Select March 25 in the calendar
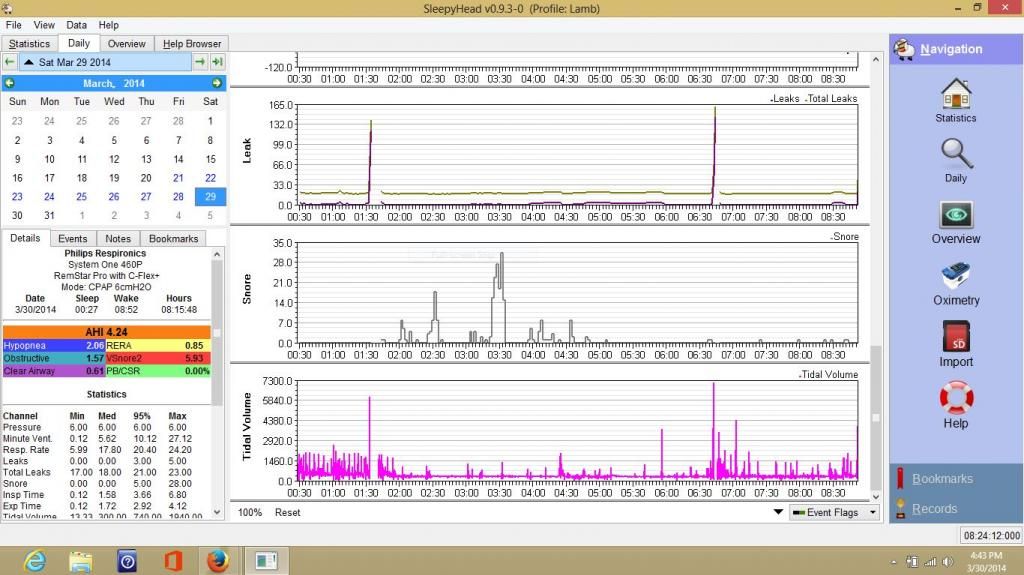This screenshot has height=575, width=1024. [82, 196]
